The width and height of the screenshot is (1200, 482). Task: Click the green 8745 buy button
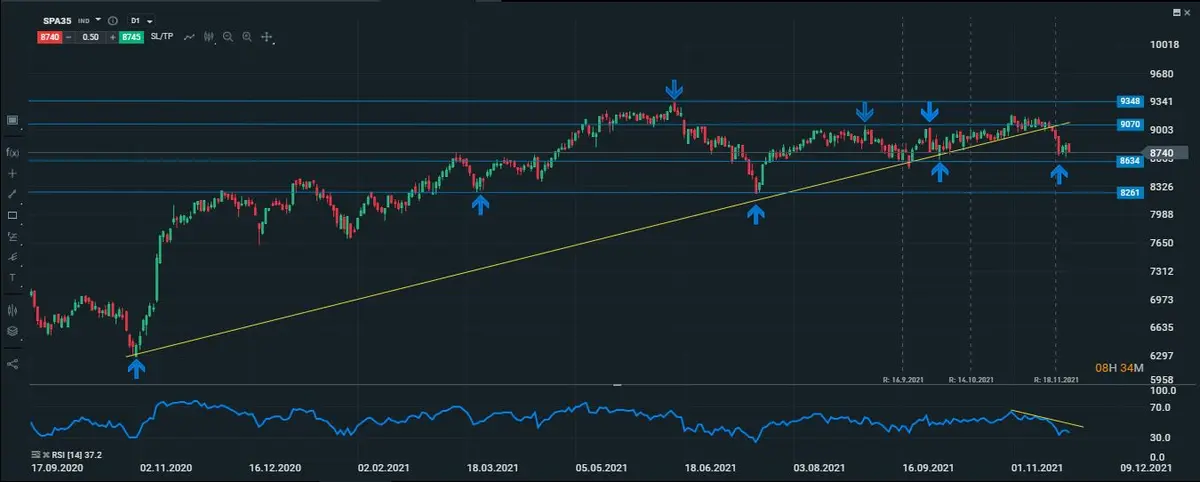[129, 37]
